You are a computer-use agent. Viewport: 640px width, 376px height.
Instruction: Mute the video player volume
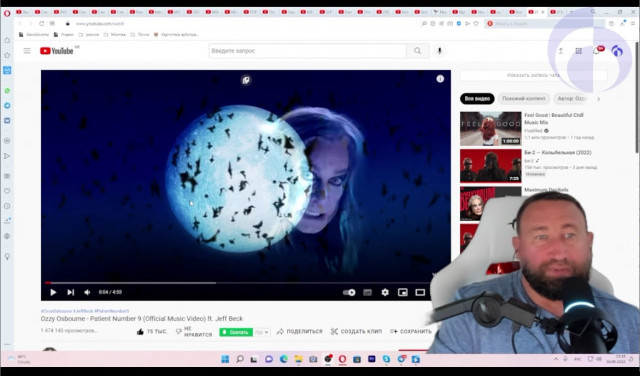click(x=87, y=292)
